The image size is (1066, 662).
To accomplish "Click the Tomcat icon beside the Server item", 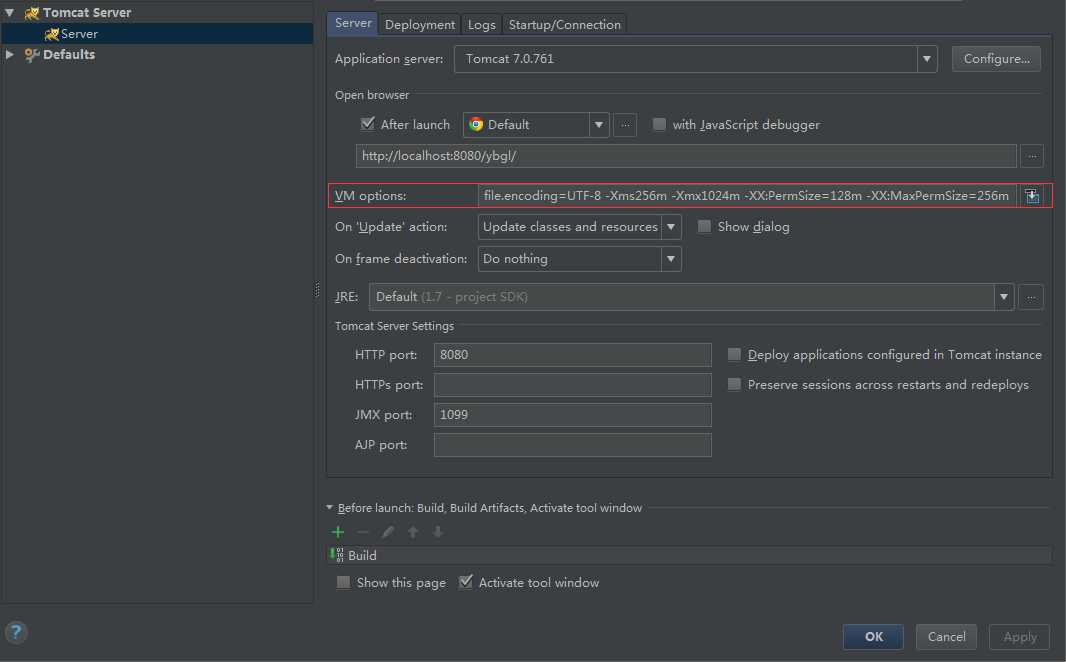I will [x=51, y=34].
